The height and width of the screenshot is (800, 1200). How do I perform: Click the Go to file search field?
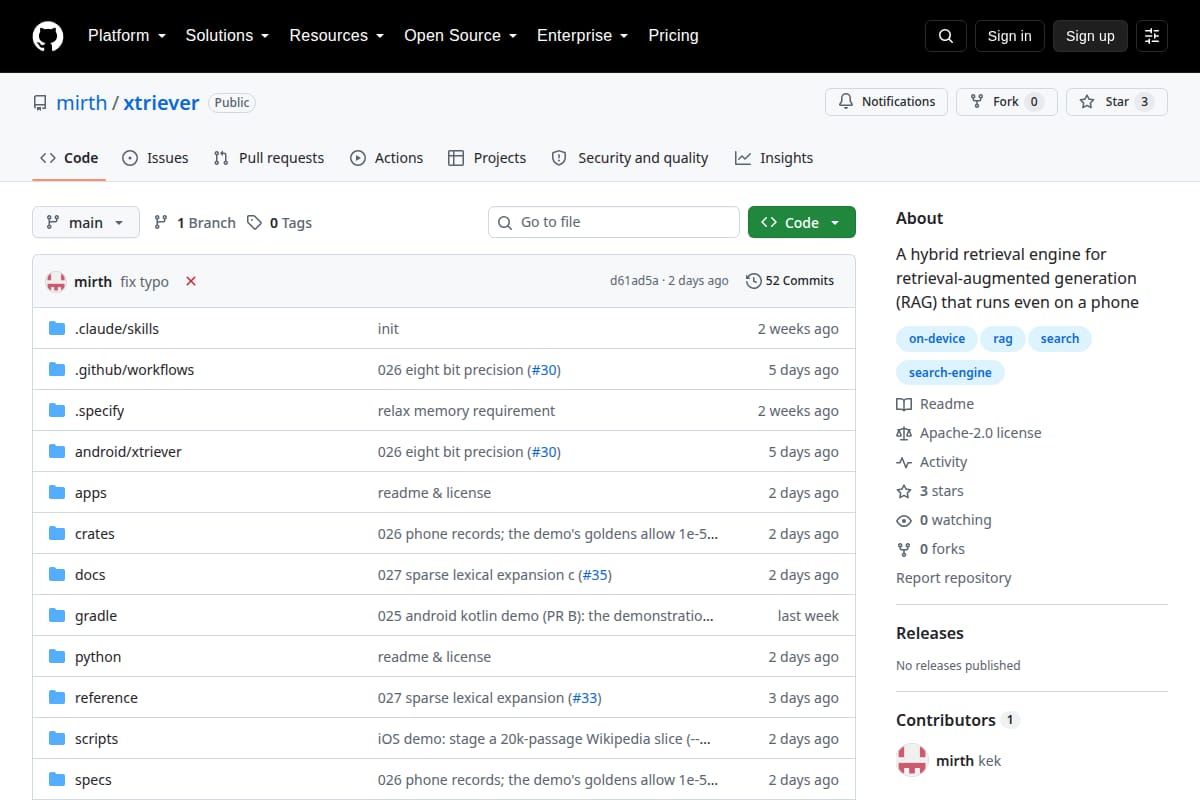pyautogui.click(x=614, y=222)
